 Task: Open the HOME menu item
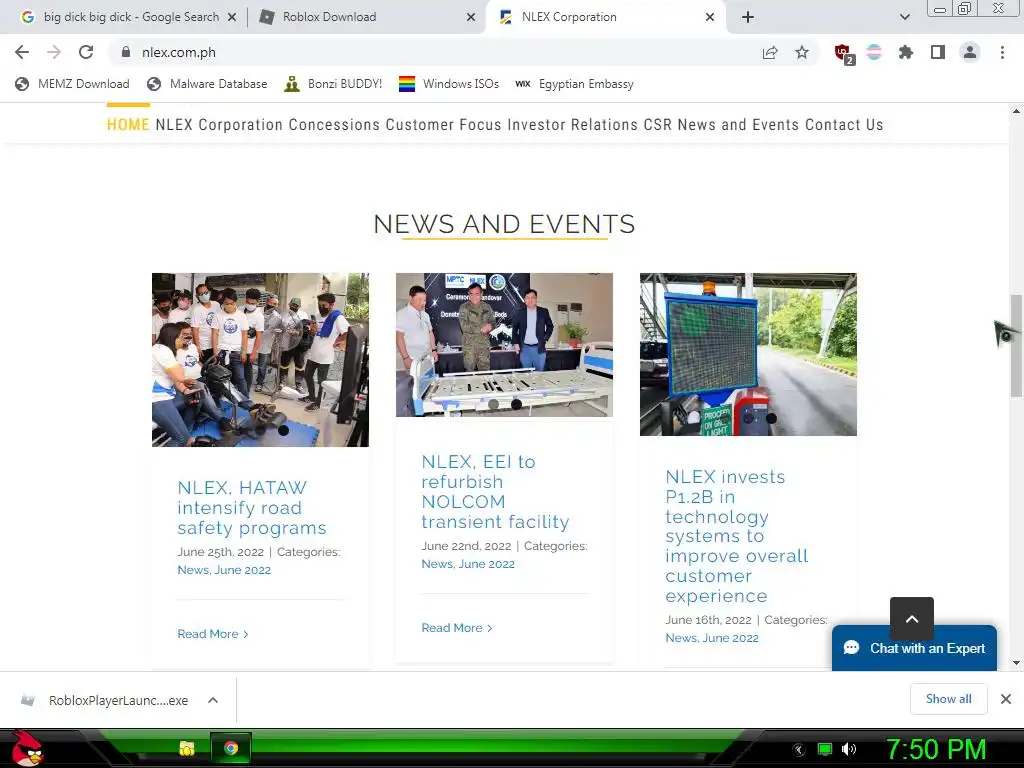(128, 124)
